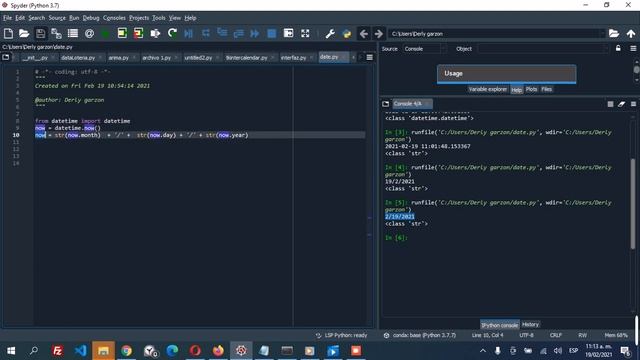Go back to previous cursor position
Screen dimensions: 640x360
click(x=364, y=33)
